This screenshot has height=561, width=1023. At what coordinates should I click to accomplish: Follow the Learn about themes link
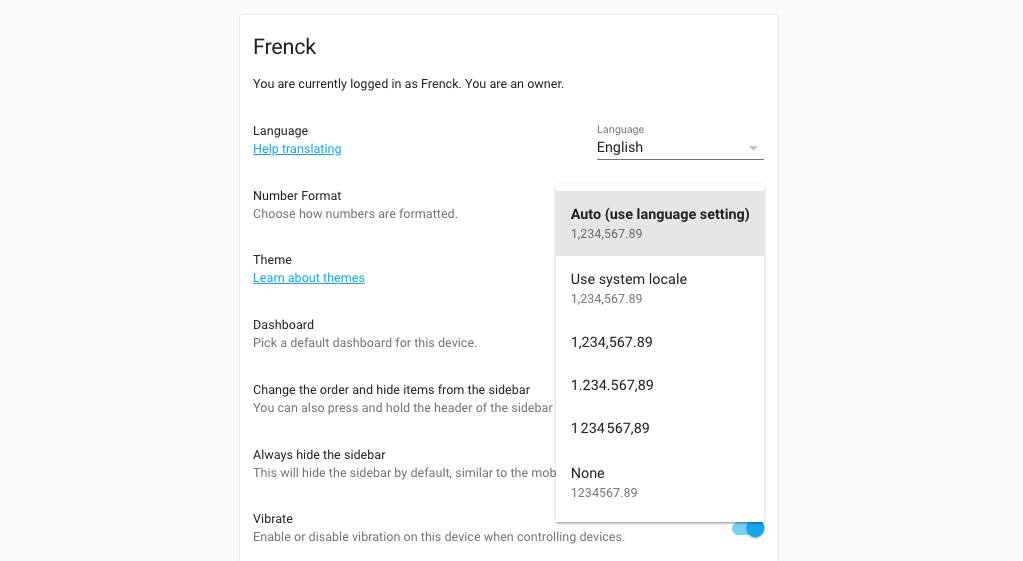click(x=308, y=278)
